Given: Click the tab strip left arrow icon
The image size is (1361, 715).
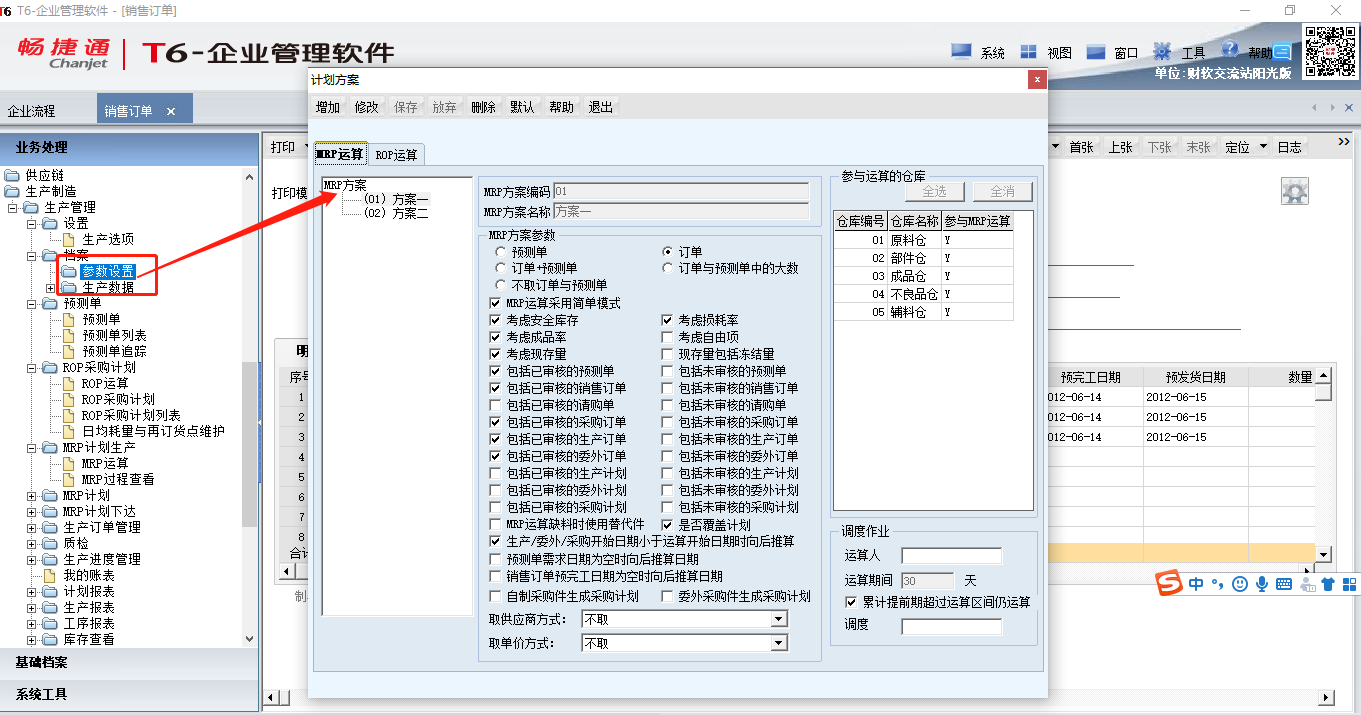Looking at the screenshot, I should 1316,108.
